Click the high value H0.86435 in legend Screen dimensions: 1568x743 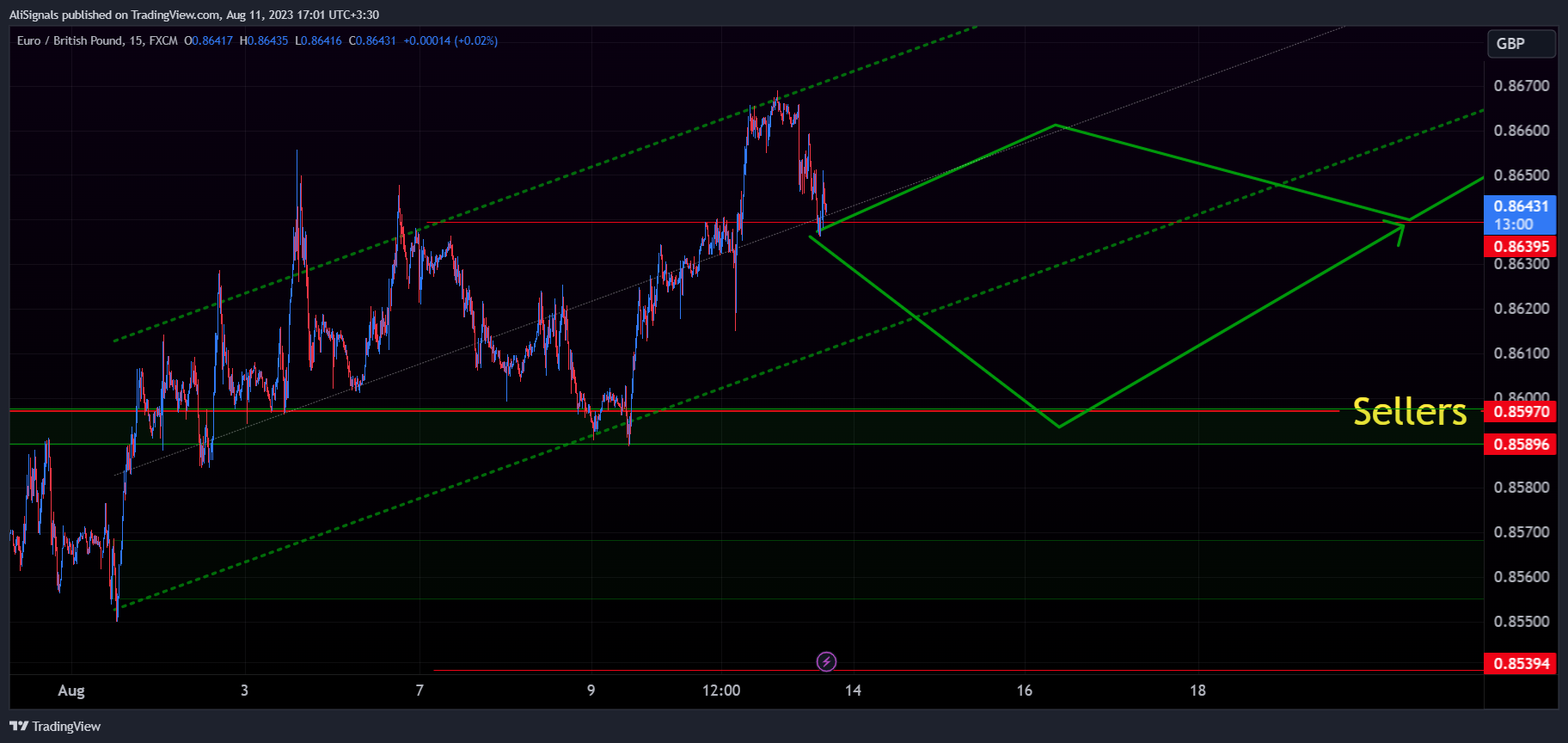264,40
